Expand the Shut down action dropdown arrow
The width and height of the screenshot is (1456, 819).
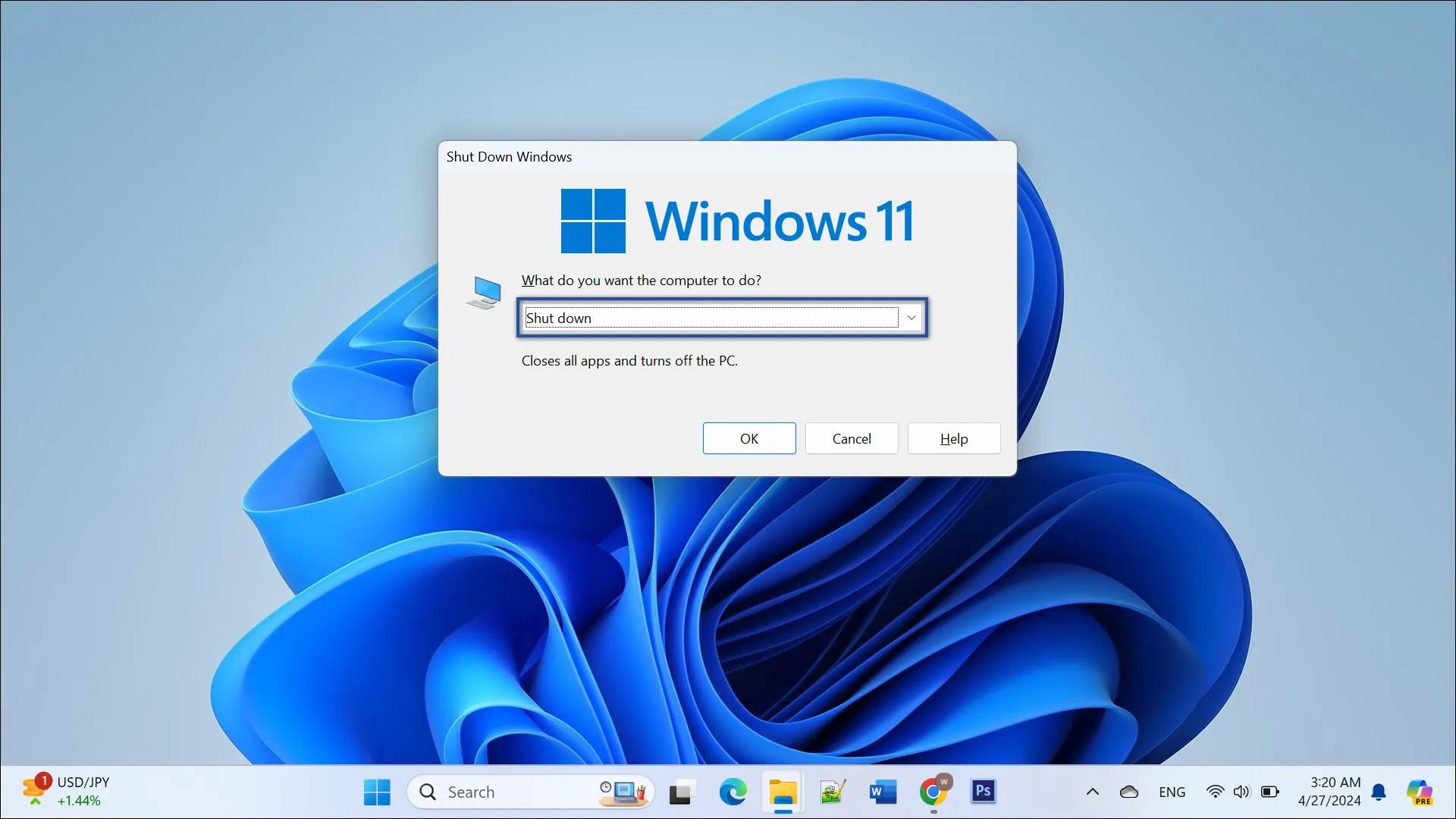point(912,318)
